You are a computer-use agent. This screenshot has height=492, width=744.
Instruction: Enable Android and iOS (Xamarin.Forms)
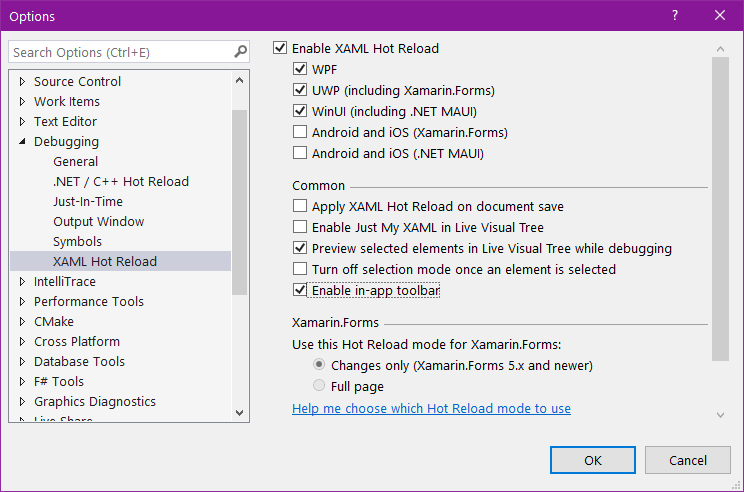click(300, 132)
